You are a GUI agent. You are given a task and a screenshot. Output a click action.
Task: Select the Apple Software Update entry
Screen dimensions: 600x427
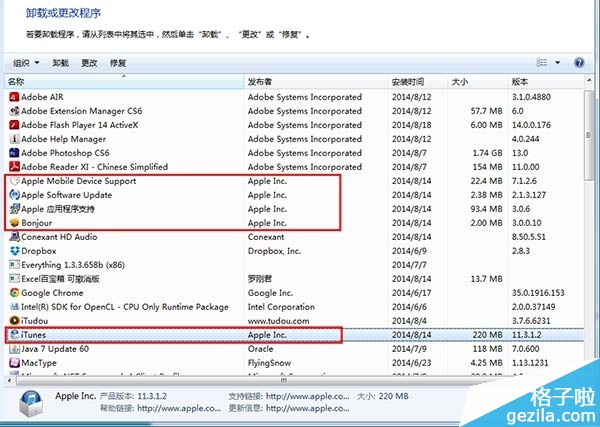click(x=67, y=195)
